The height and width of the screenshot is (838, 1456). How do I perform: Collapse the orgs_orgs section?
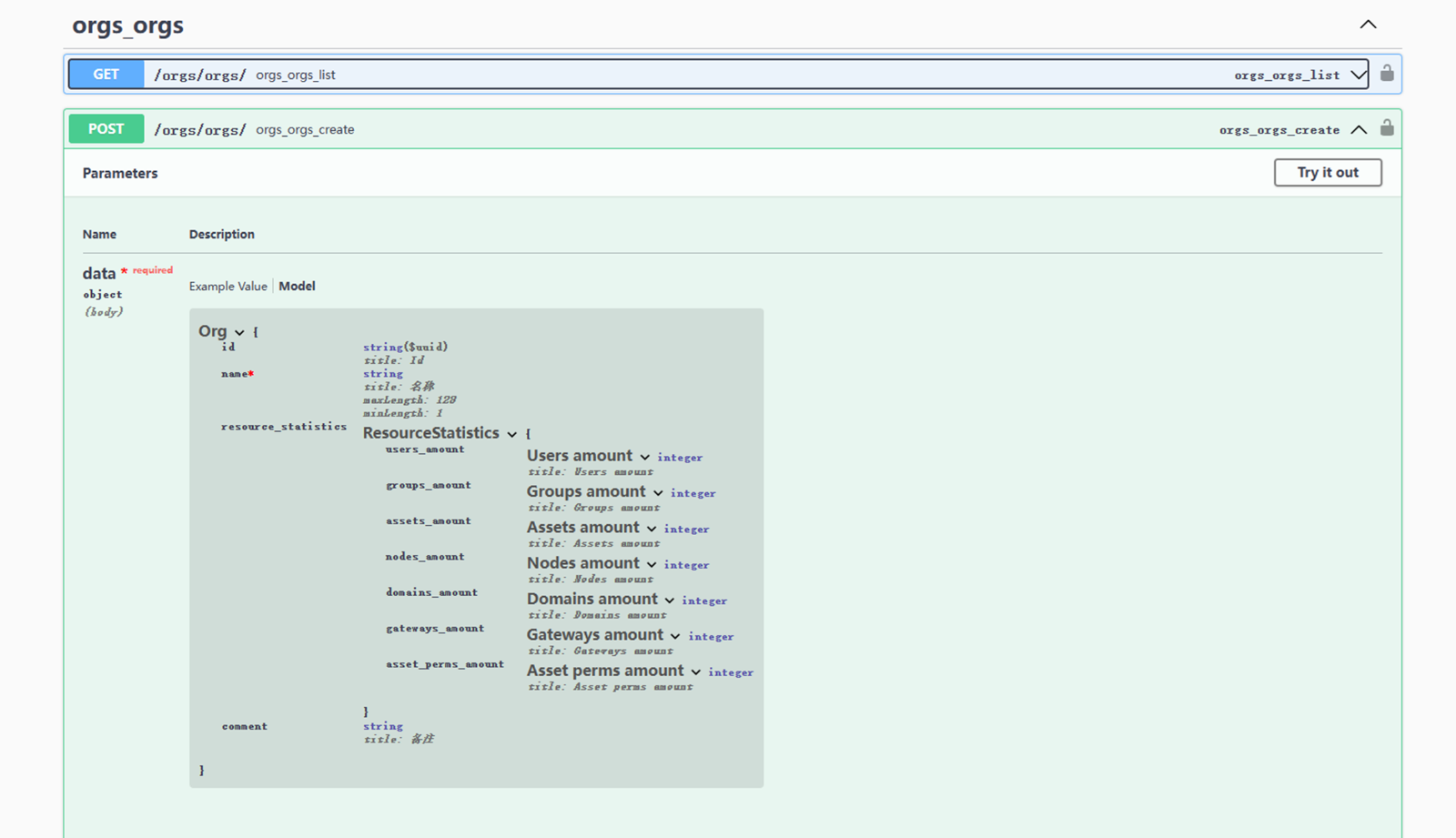pyautogui.click(x=1368, y=25)
